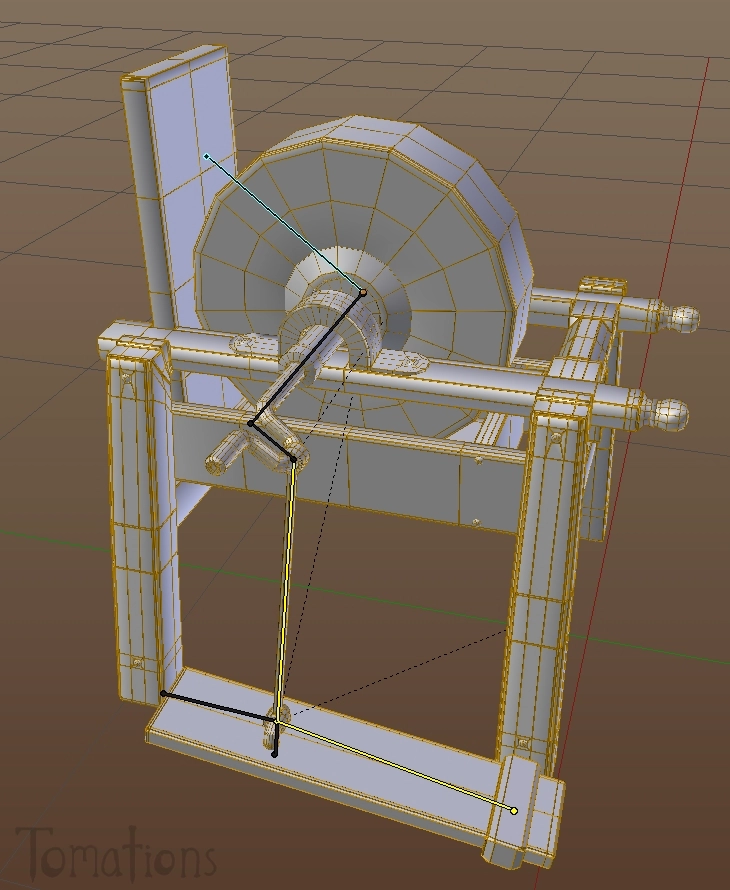
Task: Select the yellow vertical connecting-rod bone
Action: tap(284, 590)
